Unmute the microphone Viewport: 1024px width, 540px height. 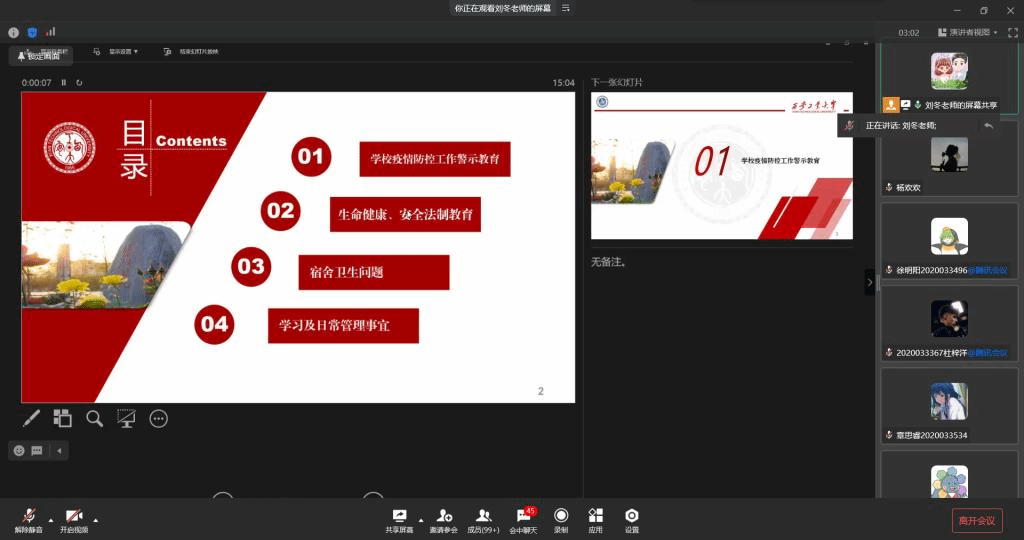click(x=29, y=519)
